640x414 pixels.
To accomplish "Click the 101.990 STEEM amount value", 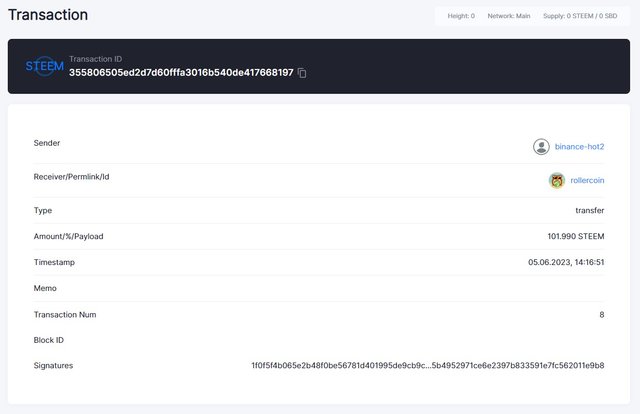I will click(576, 236).
